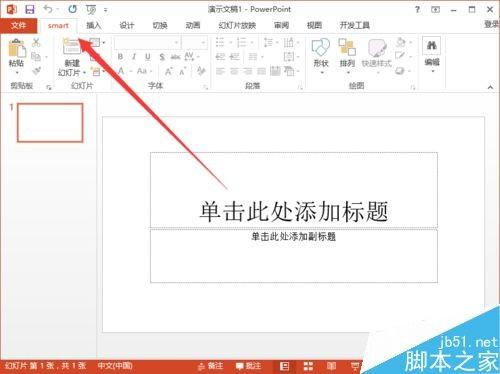Click the 粘贴 (Paste) clipboard icon

point(17,48)
